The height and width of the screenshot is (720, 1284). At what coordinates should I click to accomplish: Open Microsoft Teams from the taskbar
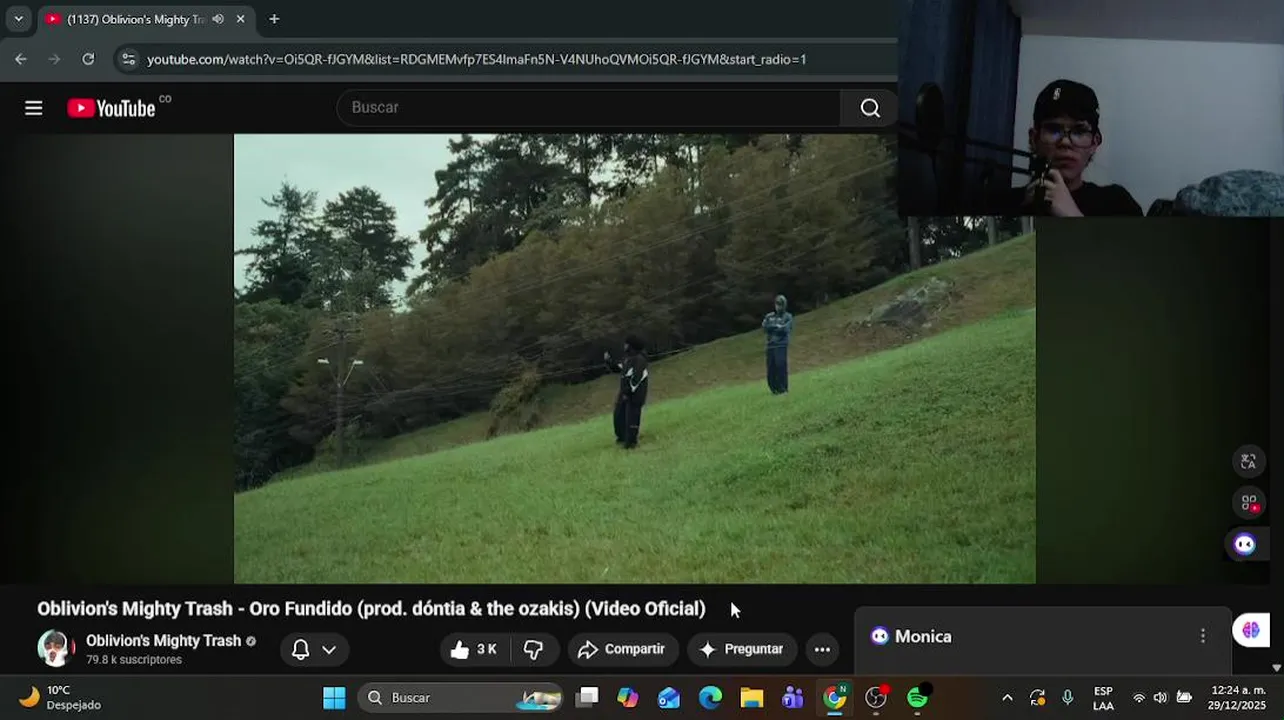[793, 698]
